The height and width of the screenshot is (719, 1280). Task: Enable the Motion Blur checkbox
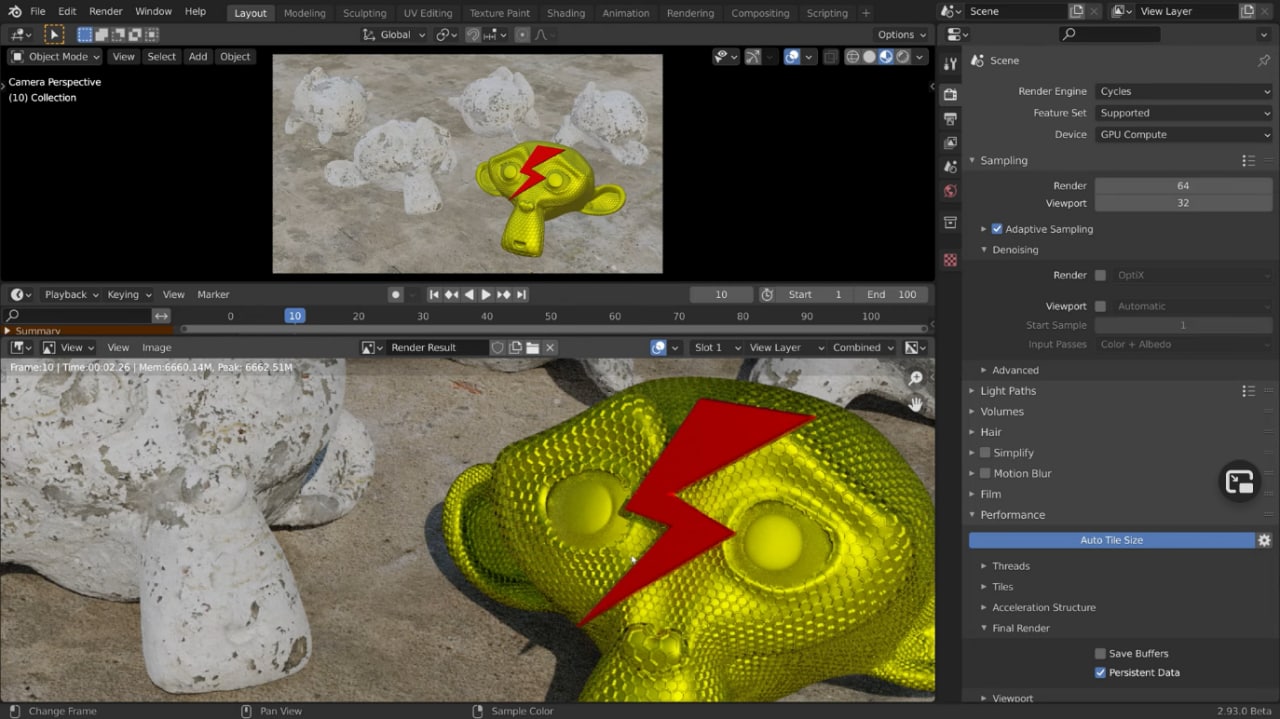985,474
